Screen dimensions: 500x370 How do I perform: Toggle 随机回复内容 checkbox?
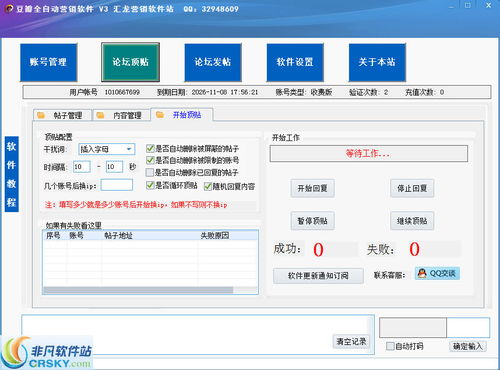point(208,186)
